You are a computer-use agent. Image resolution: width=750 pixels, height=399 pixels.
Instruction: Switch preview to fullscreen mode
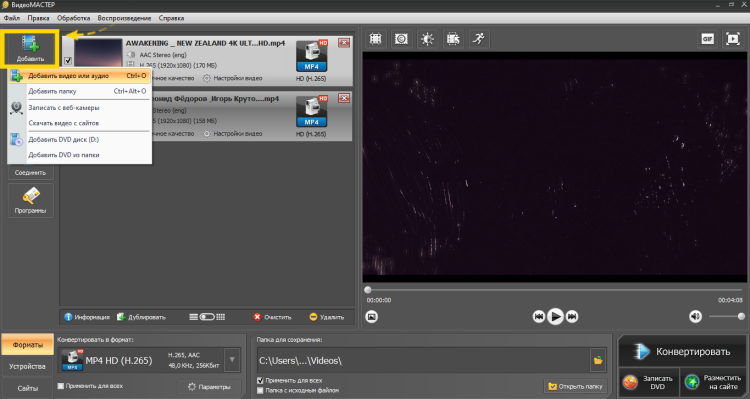733,39
